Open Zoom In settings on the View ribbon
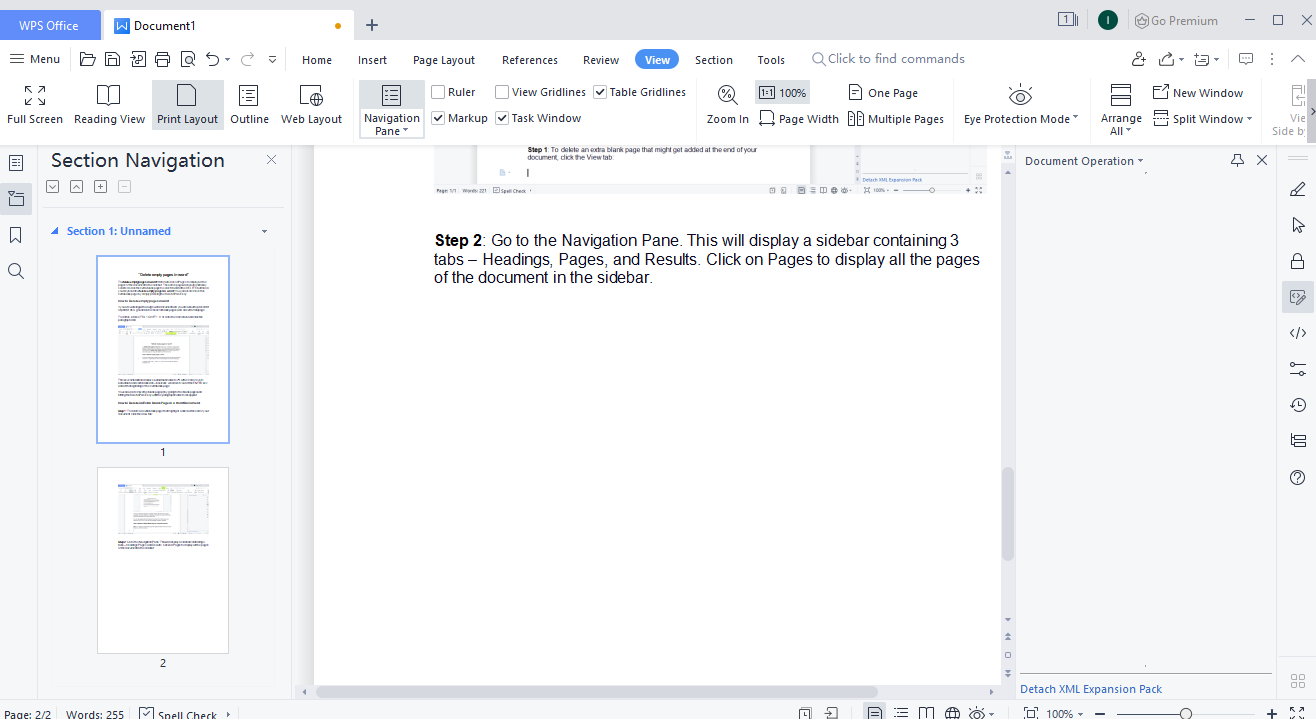The image size is (1316, 719). tap(727, 104)
